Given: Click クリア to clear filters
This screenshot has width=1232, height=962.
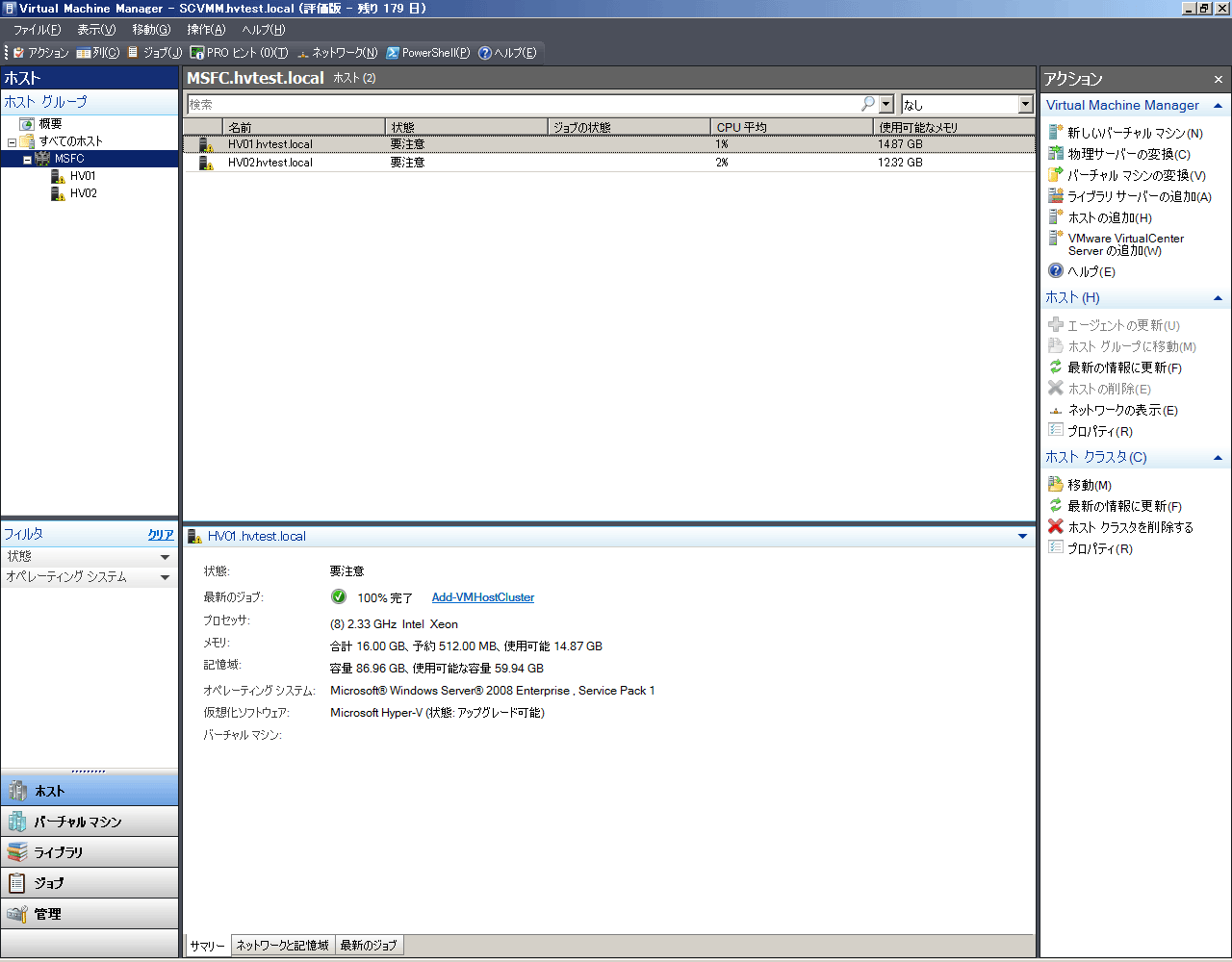Looking at the screenshot, I should [161, 535].
